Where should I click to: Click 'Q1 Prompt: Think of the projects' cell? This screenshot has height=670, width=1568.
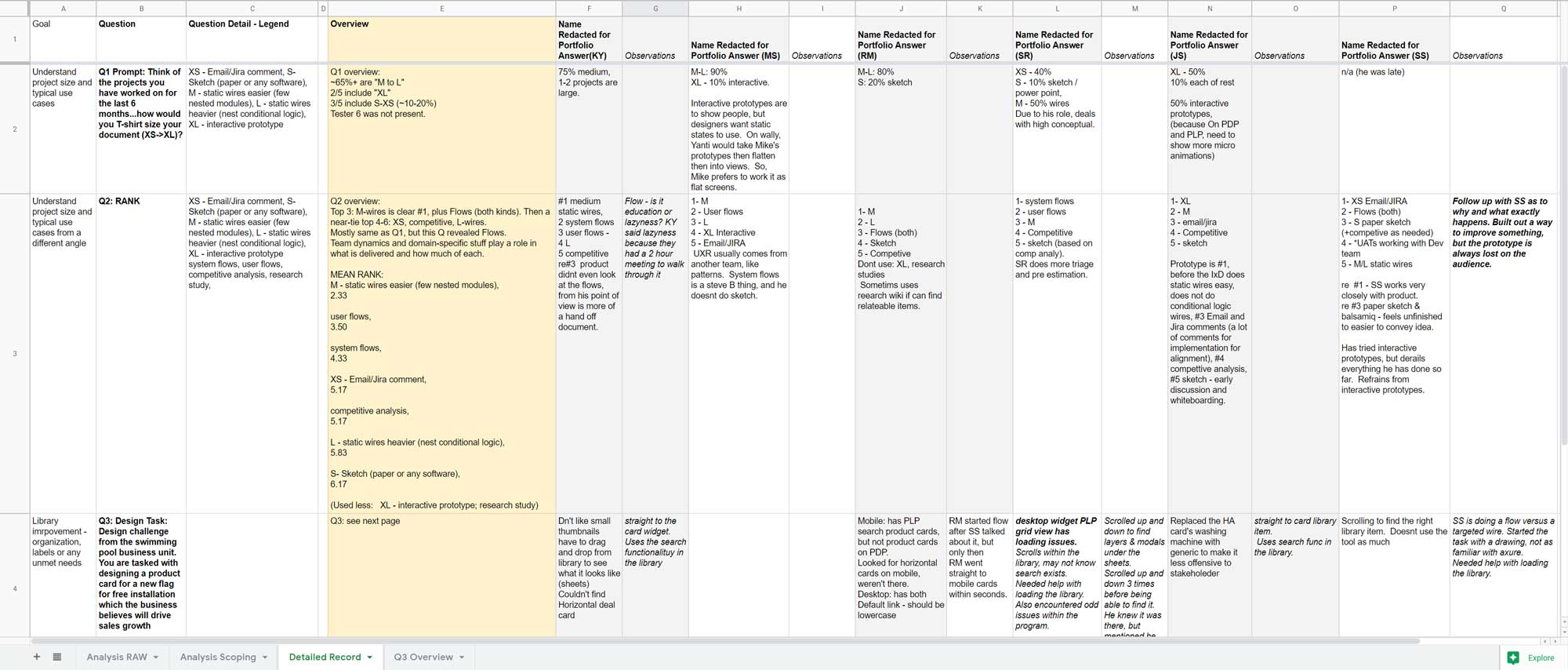(x=141, y=129)
